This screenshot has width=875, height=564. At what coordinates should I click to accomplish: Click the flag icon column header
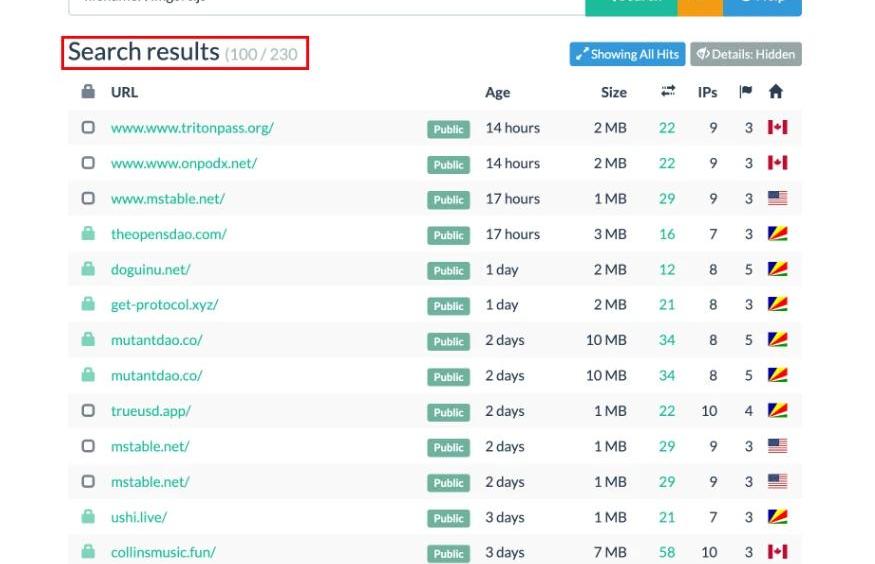click(745, 92)
